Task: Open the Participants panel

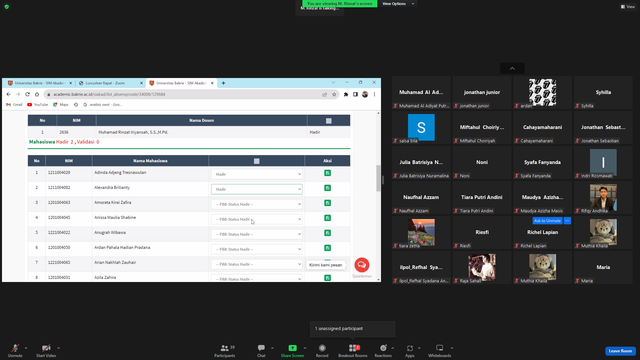Action: coord(224,350)
